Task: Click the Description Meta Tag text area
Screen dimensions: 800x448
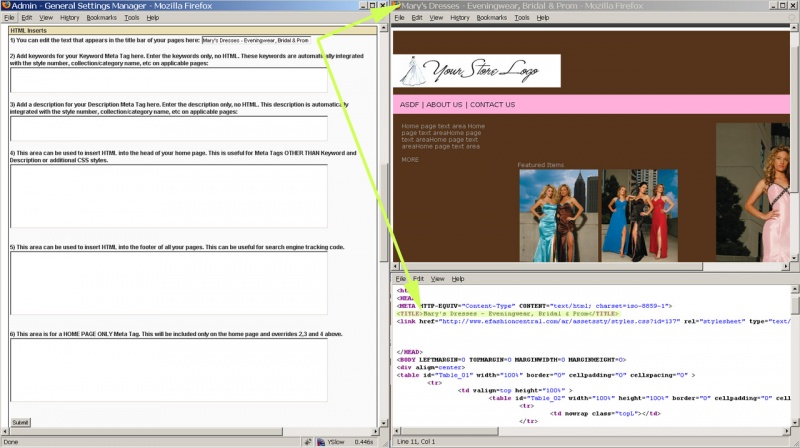Action: pyautogui.click(x=169, y=129)
